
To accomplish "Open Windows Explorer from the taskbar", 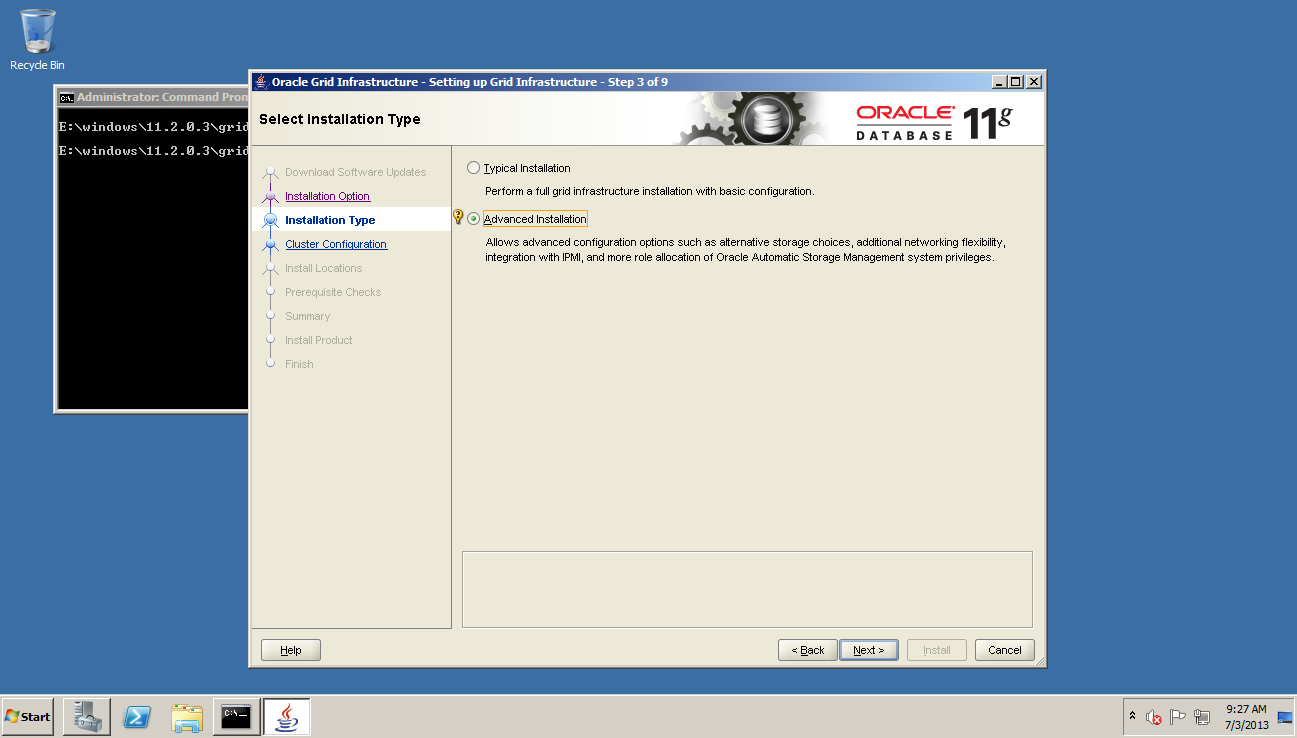I will [187, 717].
